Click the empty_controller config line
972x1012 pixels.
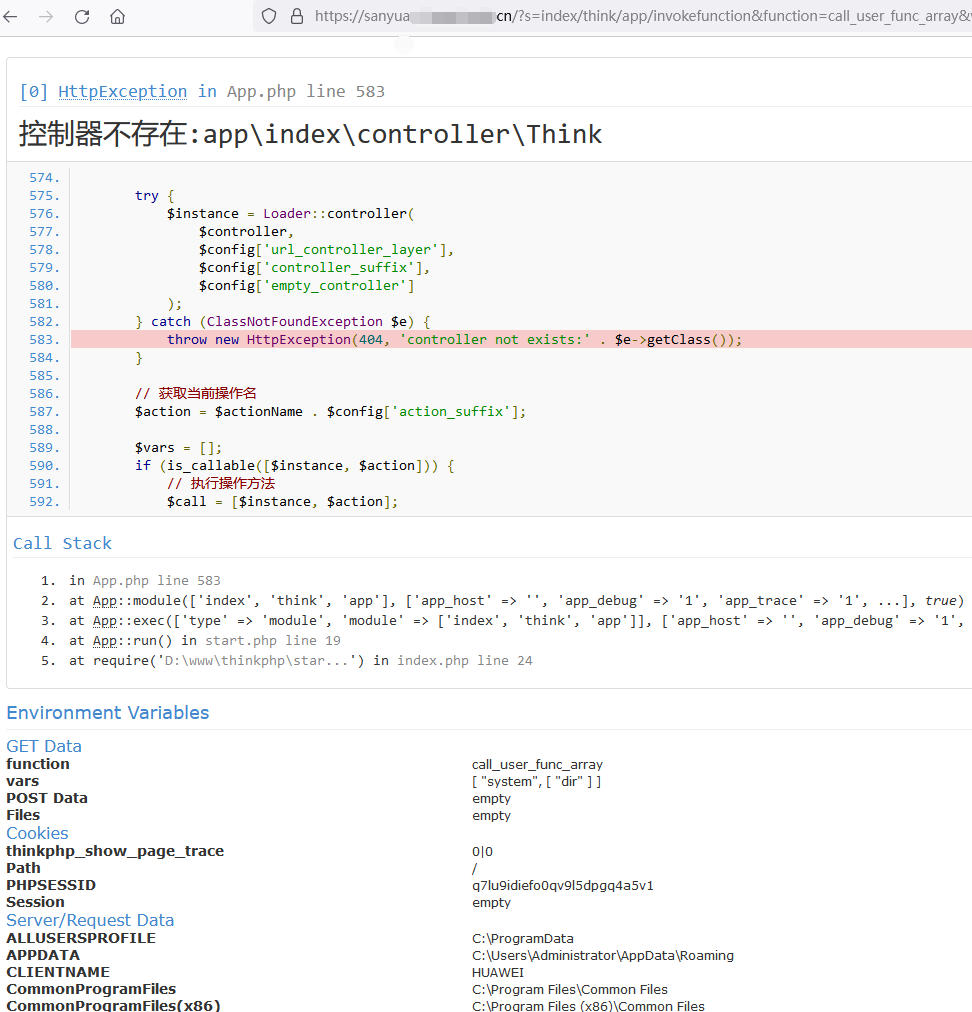(x=307, y=286)
